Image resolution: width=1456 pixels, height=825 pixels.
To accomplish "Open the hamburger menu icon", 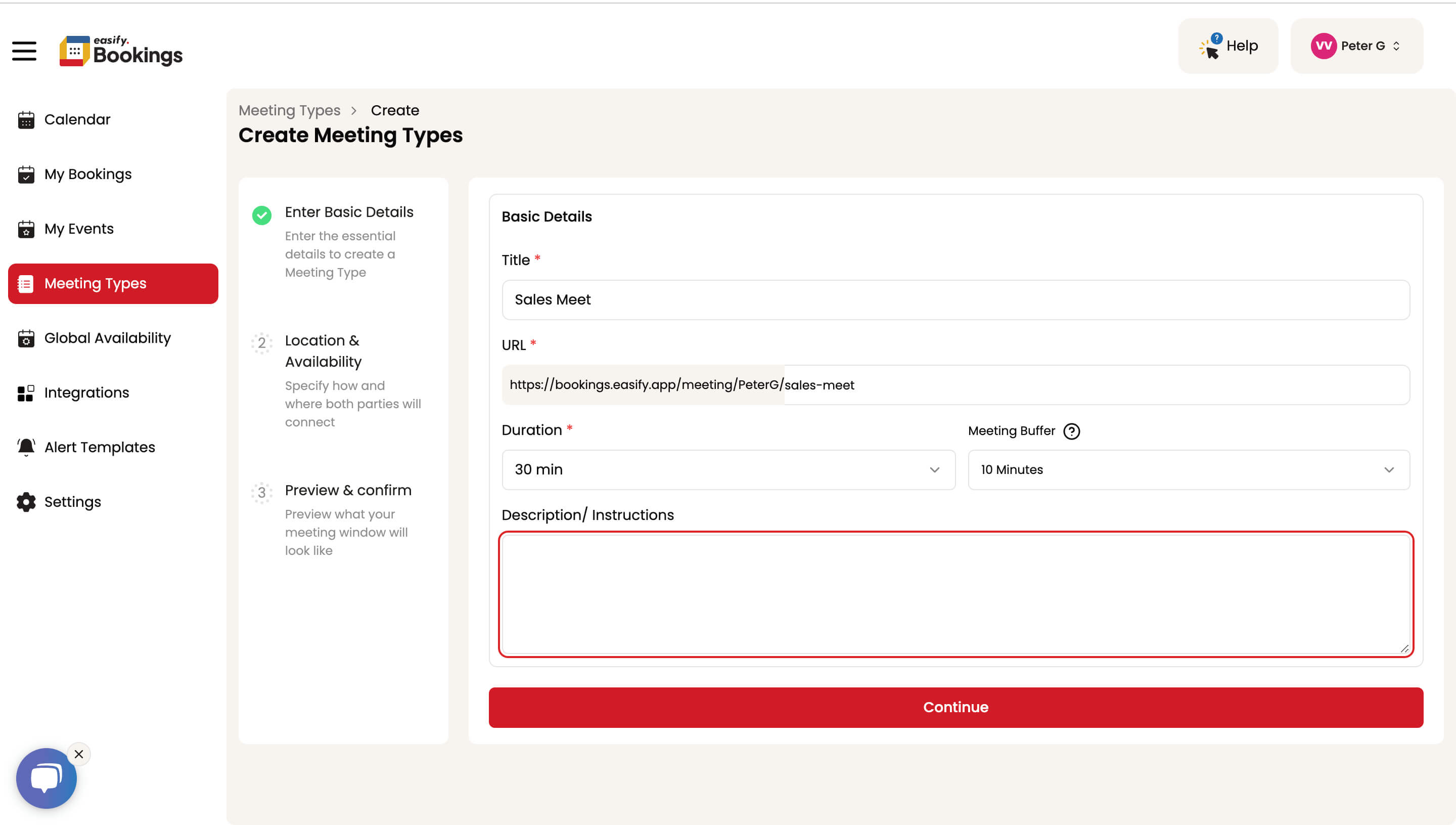I will click(24, 51).
